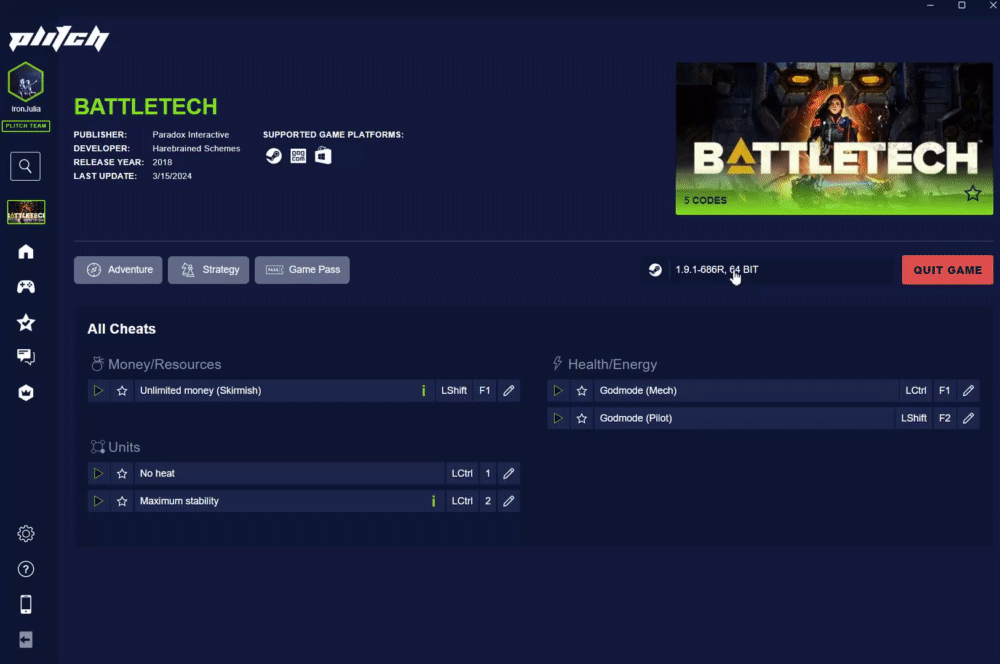Favorite the Maximum stability cheat
Image resolution: width=1000 pixels, height=664 pixels.
click(122, 501)
